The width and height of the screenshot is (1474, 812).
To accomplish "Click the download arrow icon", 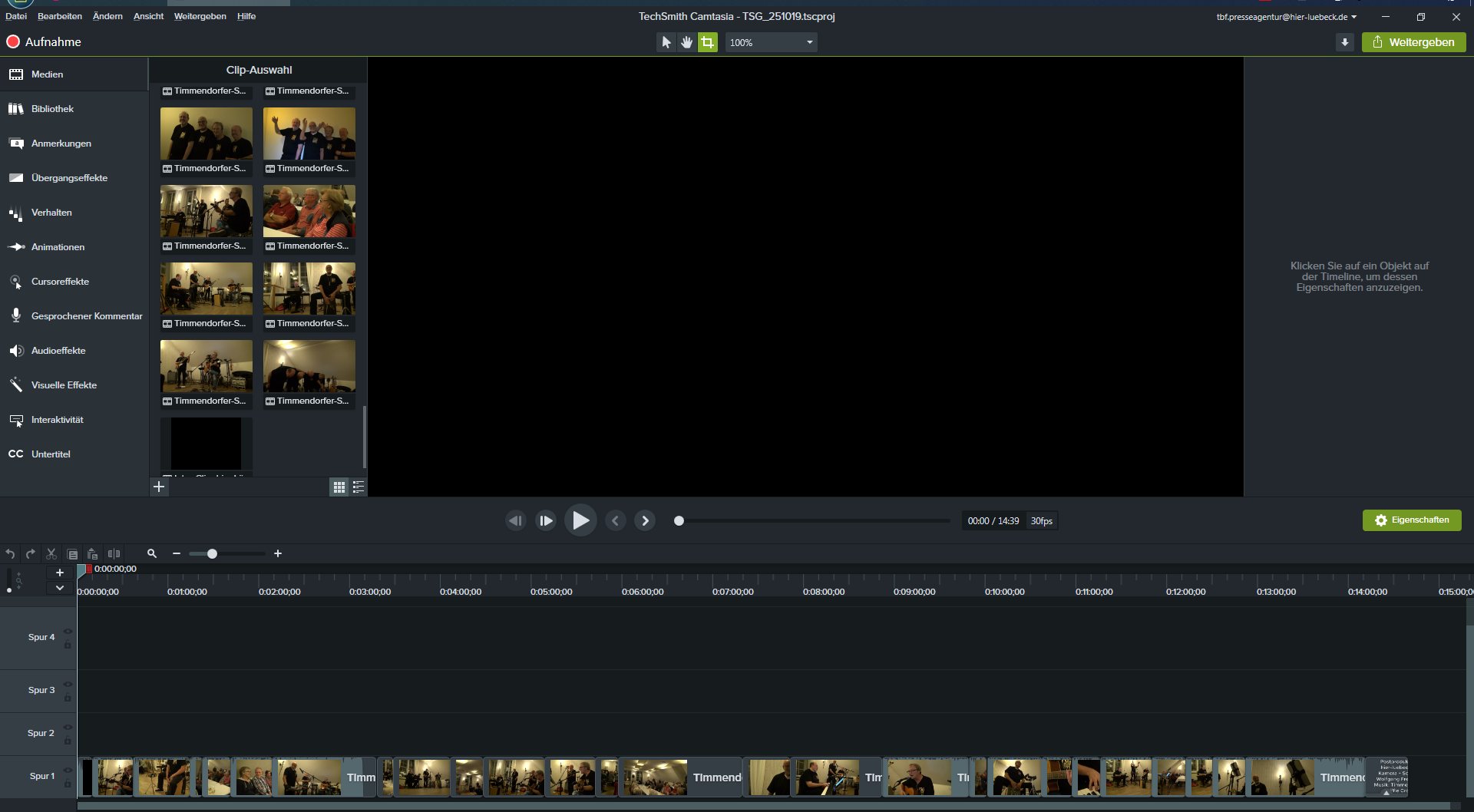I will [1344, 42].
